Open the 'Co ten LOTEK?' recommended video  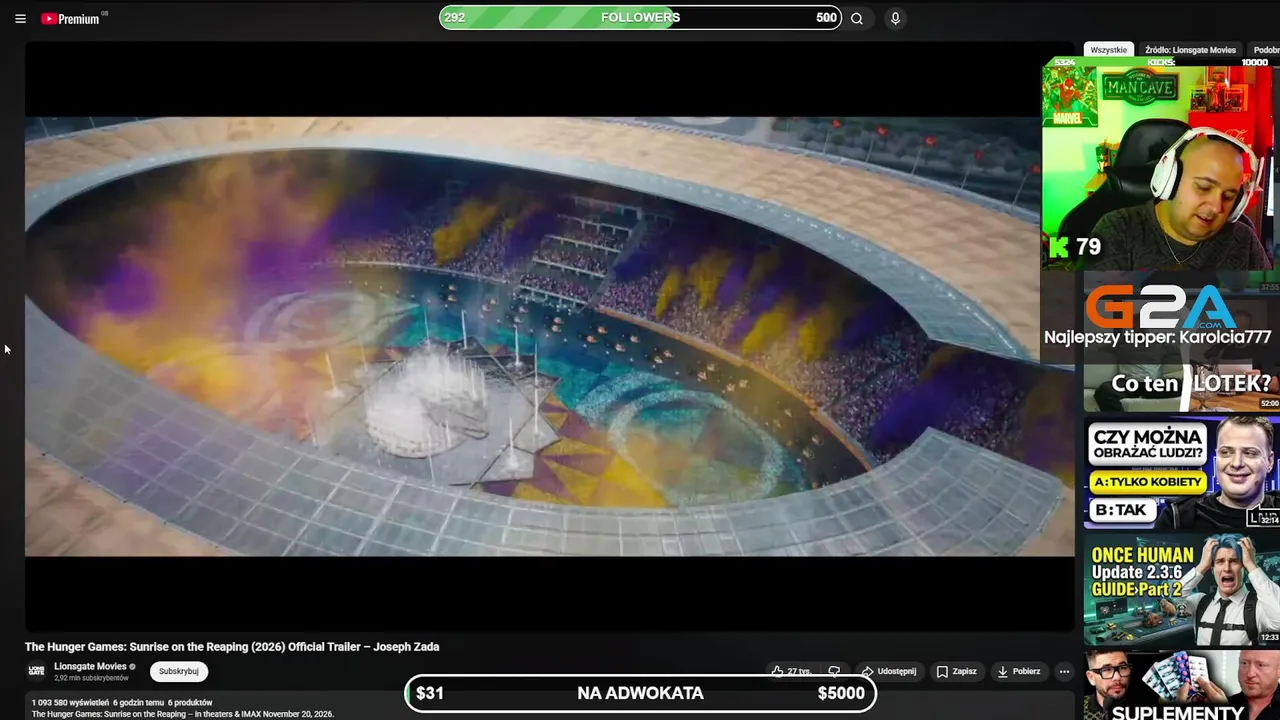[1182, 384]
